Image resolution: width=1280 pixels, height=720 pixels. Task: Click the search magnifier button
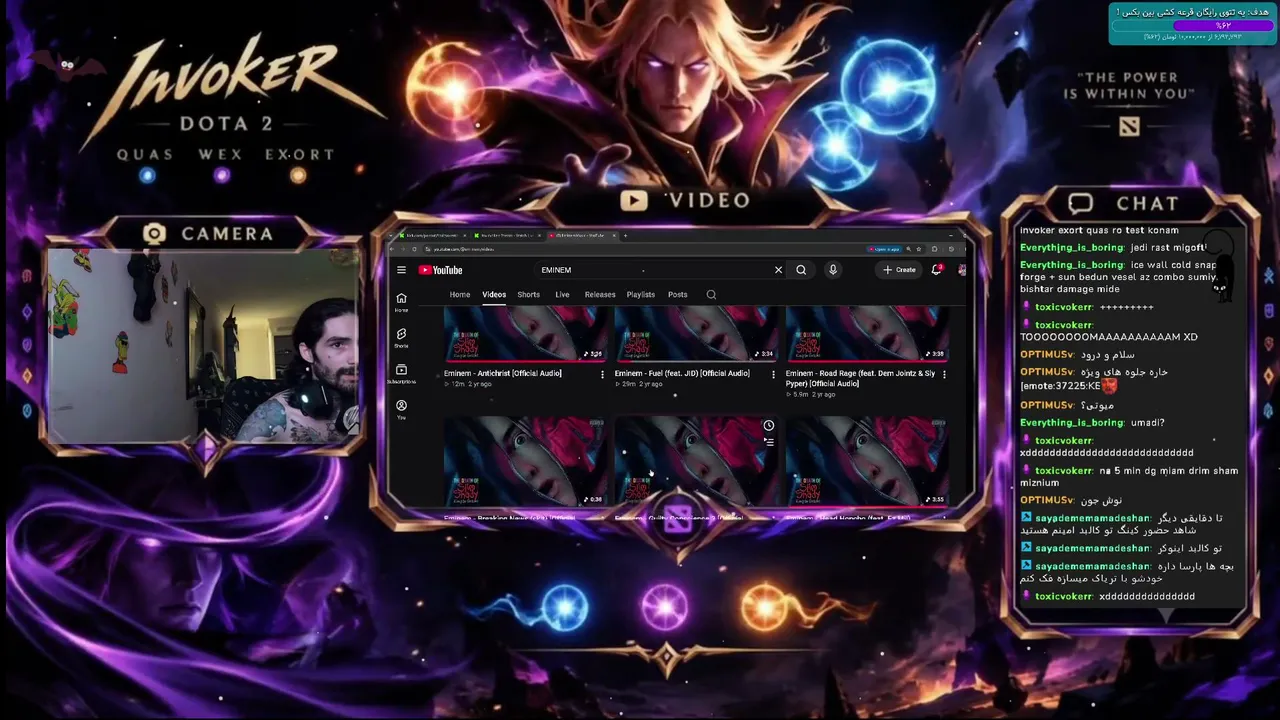click(801, 270)
